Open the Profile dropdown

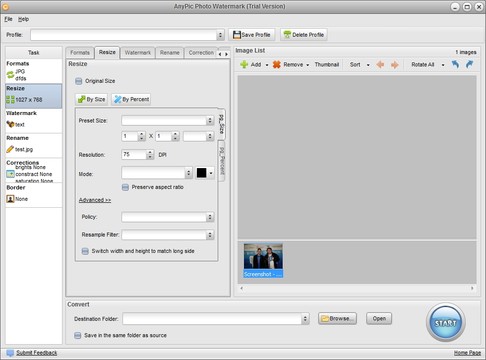point(220,35)
